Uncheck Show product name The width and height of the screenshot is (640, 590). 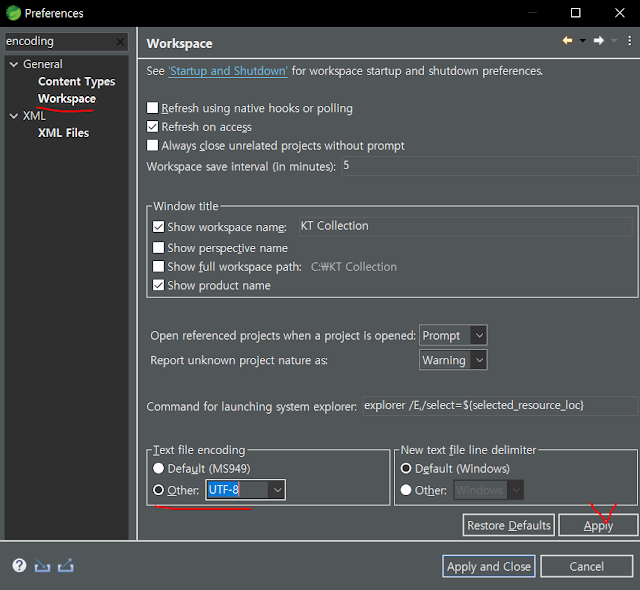pos(158,285)
